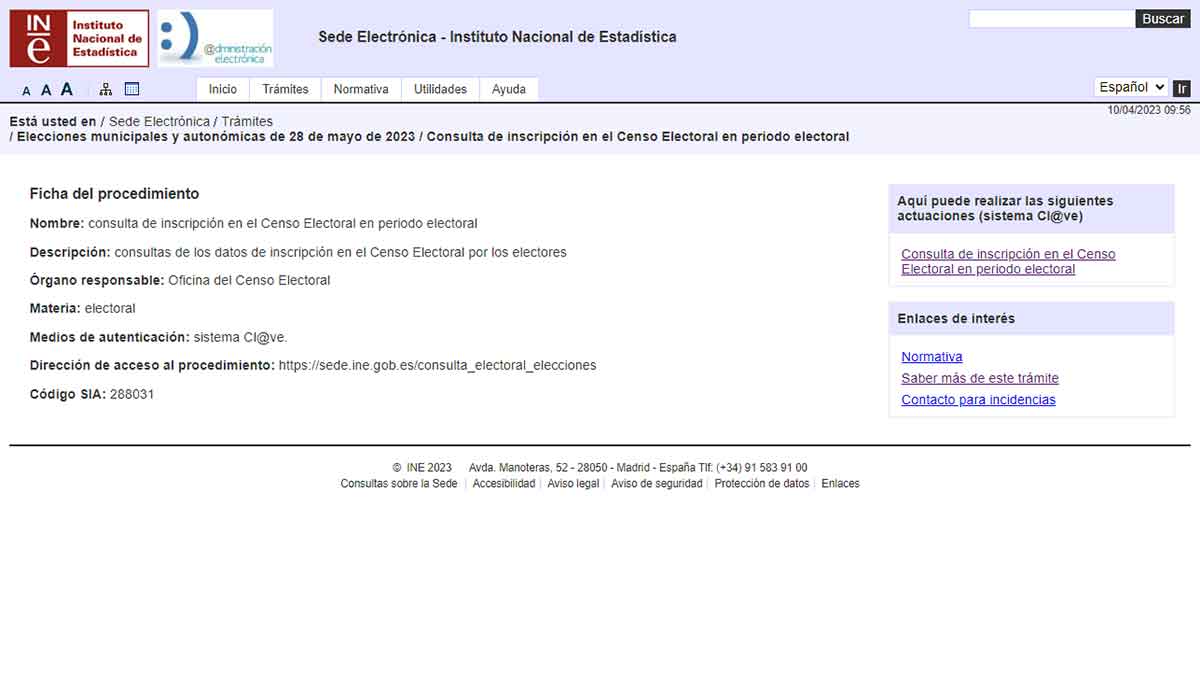This screenshot has height=675, width=1200.
Task: Open the Utilidades menu
Action: (440, 89)
